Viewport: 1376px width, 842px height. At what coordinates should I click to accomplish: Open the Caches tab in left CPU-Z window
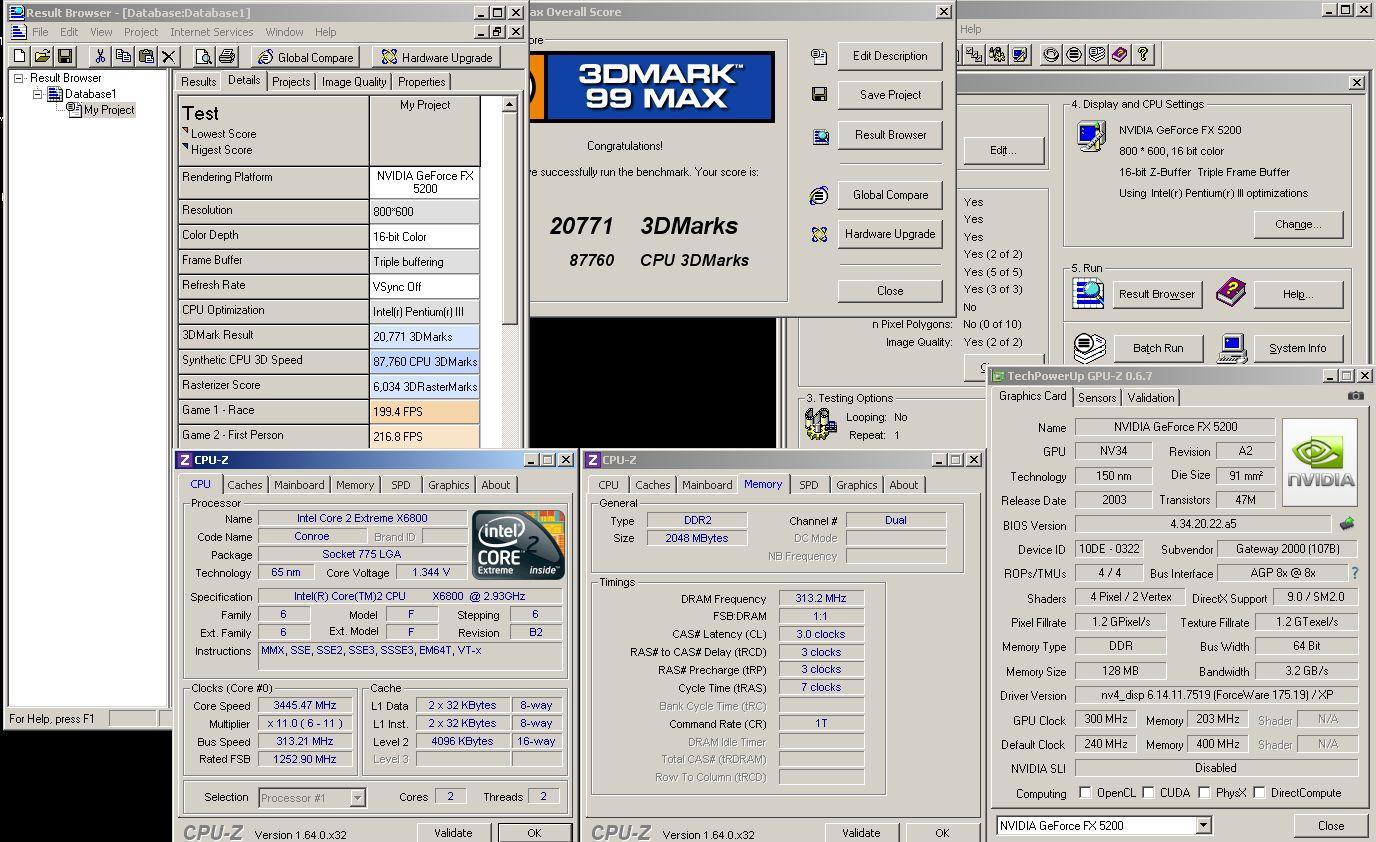coord(244,485)
